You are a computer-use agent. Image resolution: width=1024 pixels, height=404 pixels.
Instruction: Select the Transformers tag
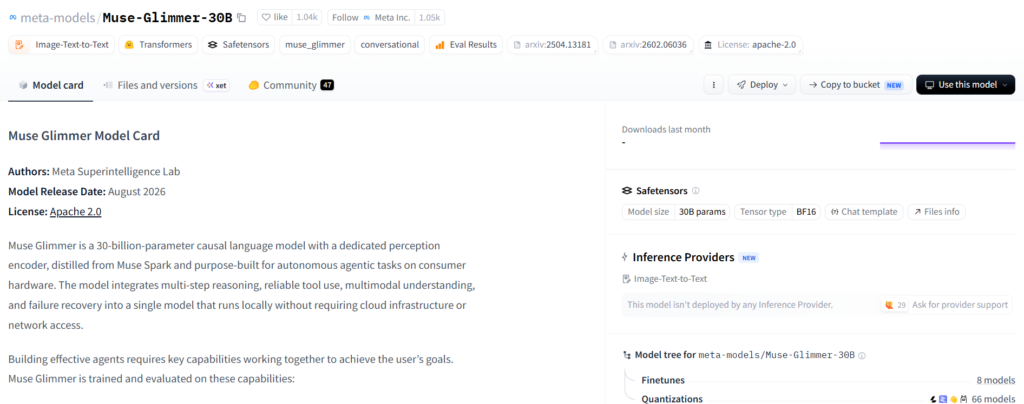tap(159, 45)
